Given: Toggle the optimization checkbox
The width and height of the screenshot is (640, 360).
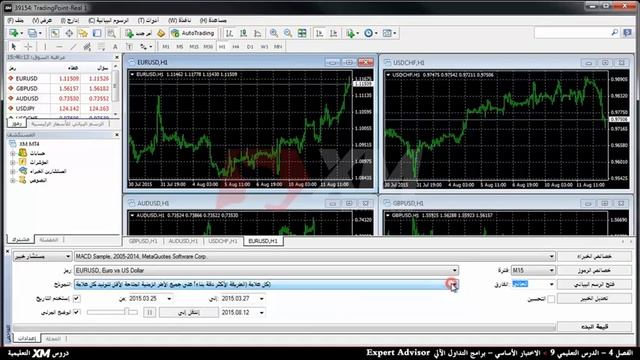Looking at the screenshot, I should (x=551, y=299).
